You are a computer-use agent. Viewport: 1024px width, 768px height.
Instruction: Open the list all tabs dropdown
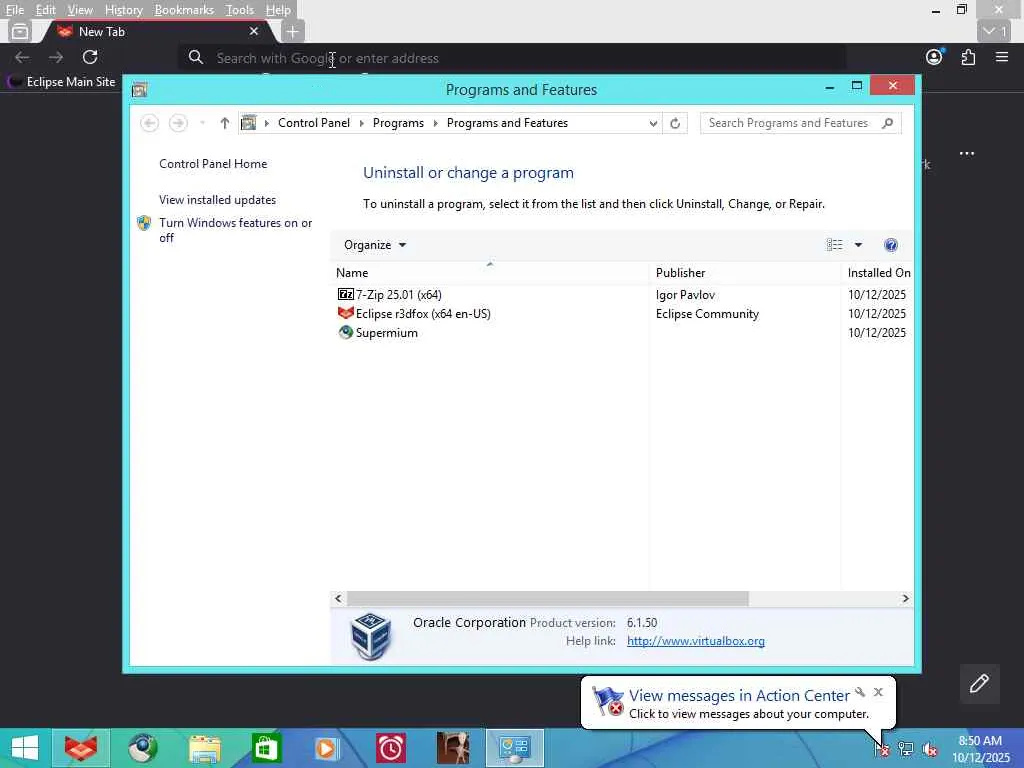click(x=995, y=31)
